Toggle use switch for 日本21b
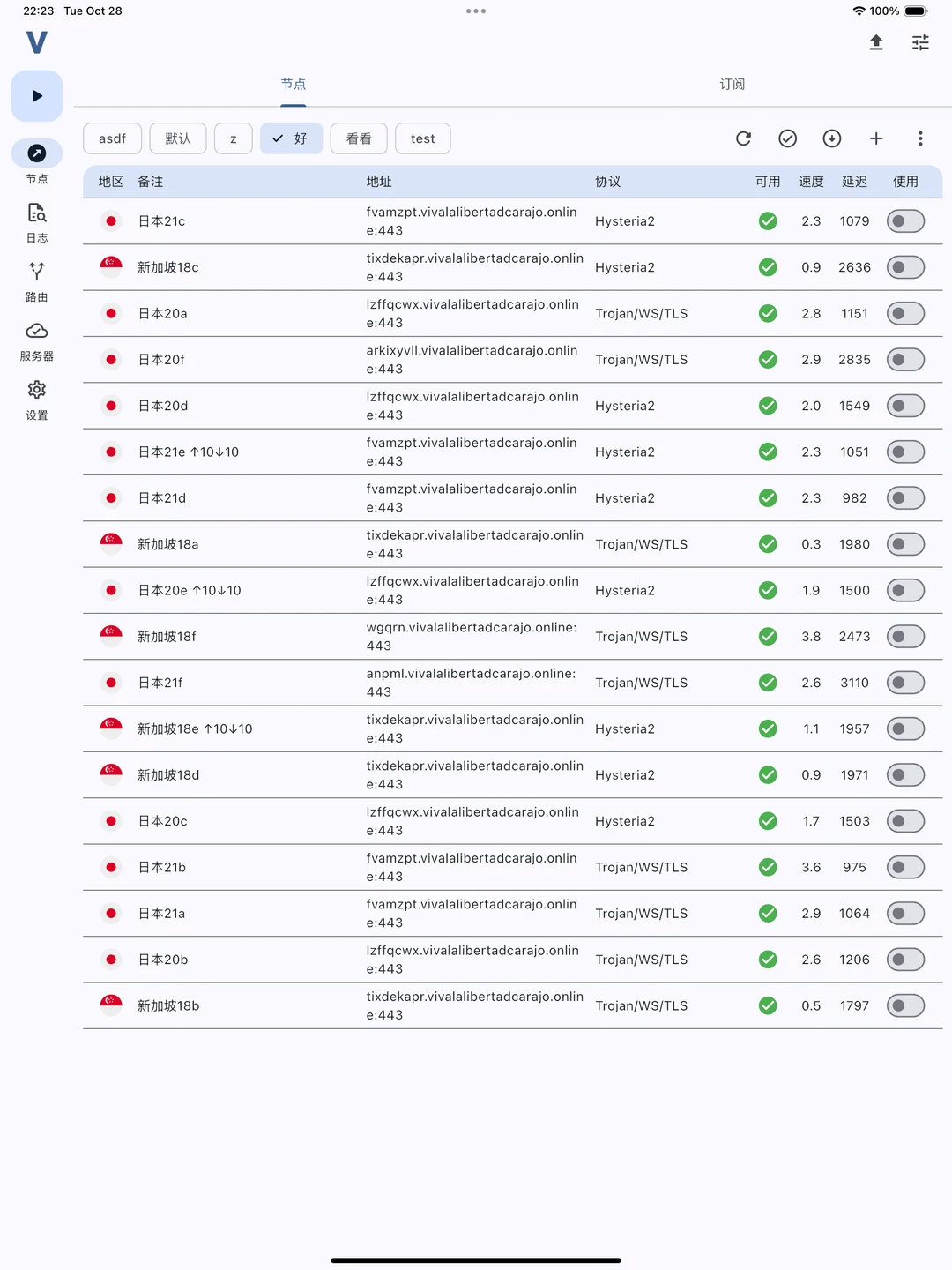This screenshot has width=952, height=1270. [905, 867]
